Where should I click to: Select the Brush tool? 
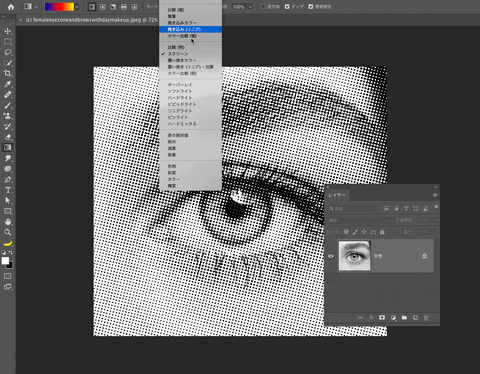click(x=8, y=105)
